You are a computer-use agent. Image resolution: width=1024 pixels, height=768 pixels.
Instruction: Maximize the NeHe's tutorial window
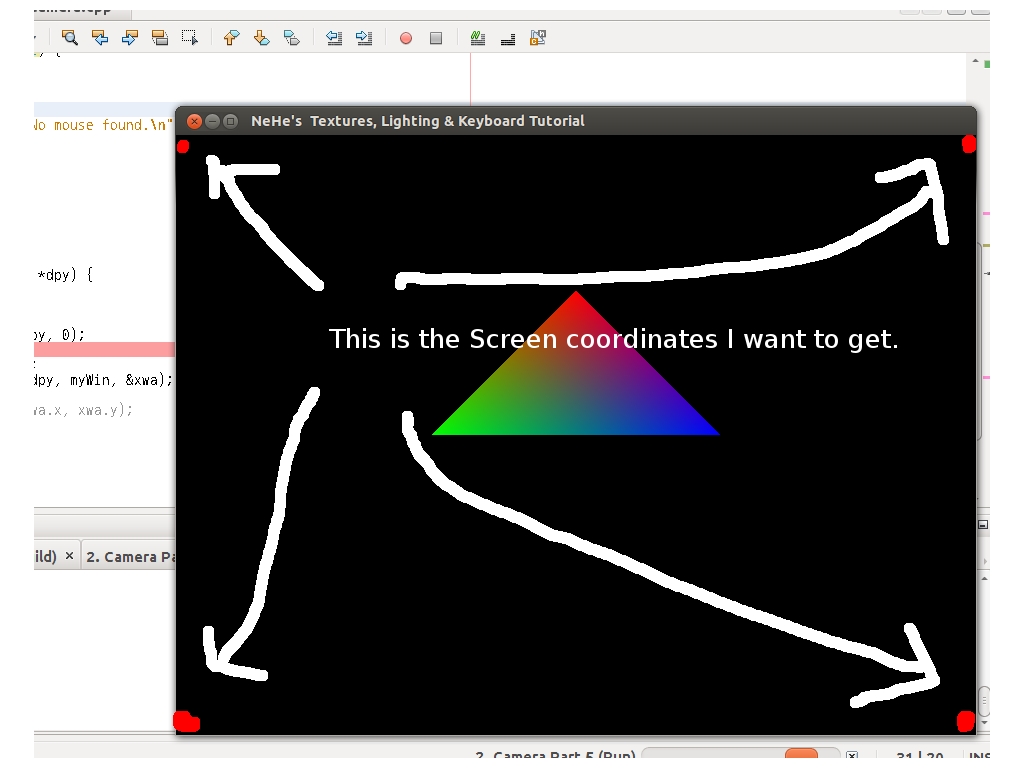point(231,121)
